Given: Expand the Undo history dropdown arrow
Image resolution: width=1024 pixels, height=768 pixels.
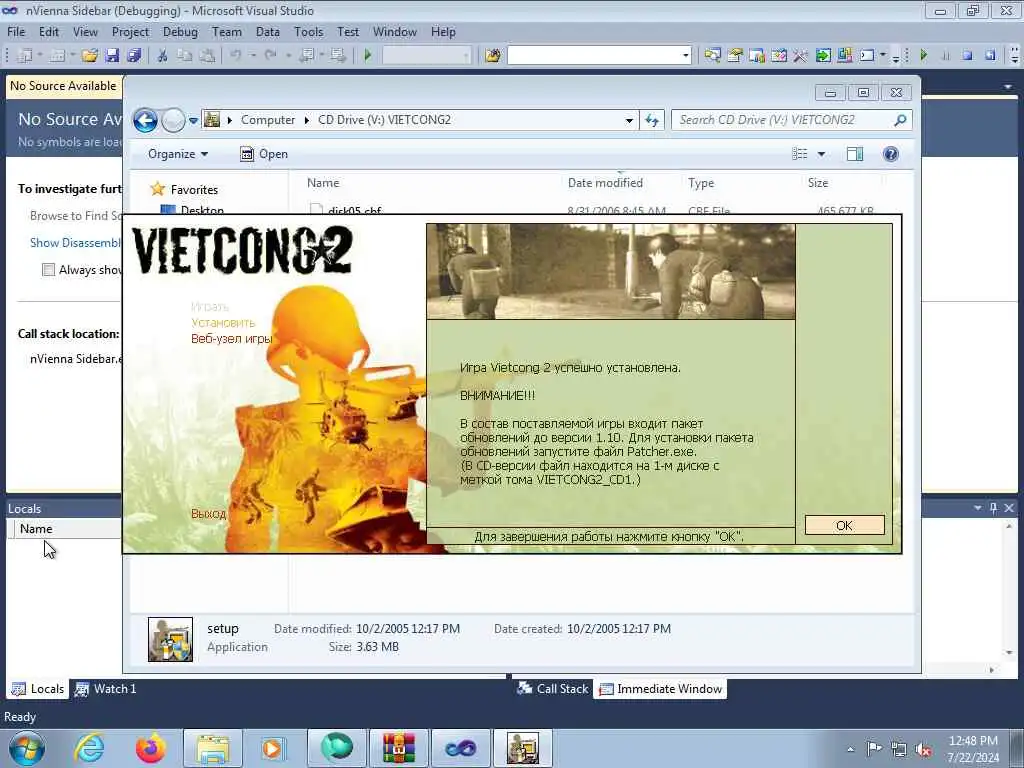Looking at the screenshot, I should click(x=253, y=56).
